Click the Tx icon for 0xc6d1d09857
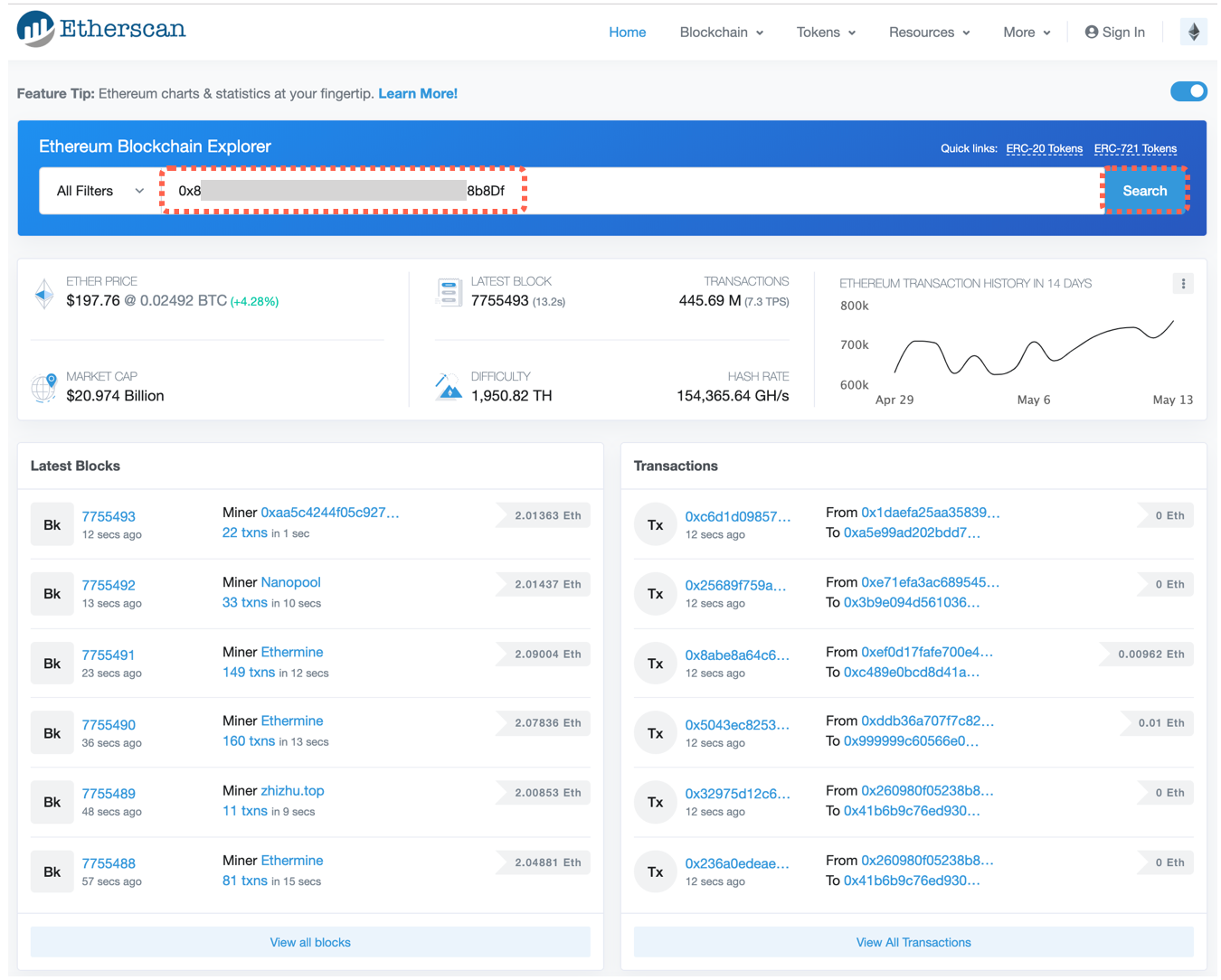The image size is (1221, 980). (x=656, y=524)
